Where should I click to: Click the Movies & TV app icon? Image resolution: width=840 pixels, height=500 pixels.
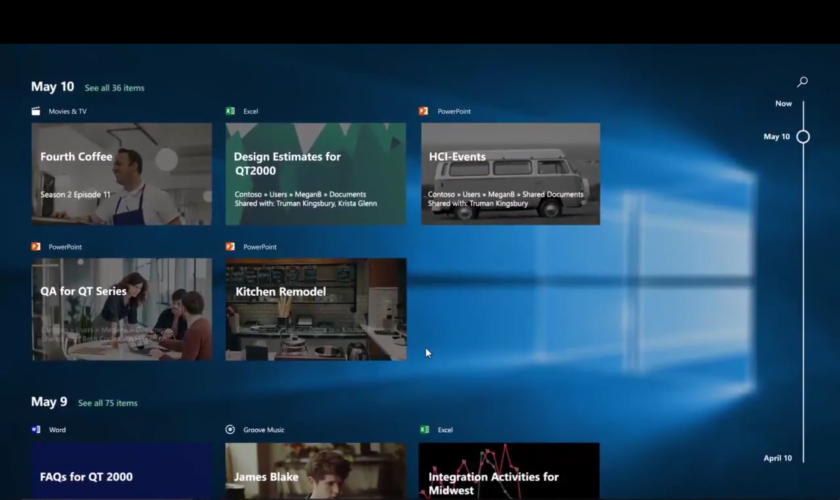point(36,111)
